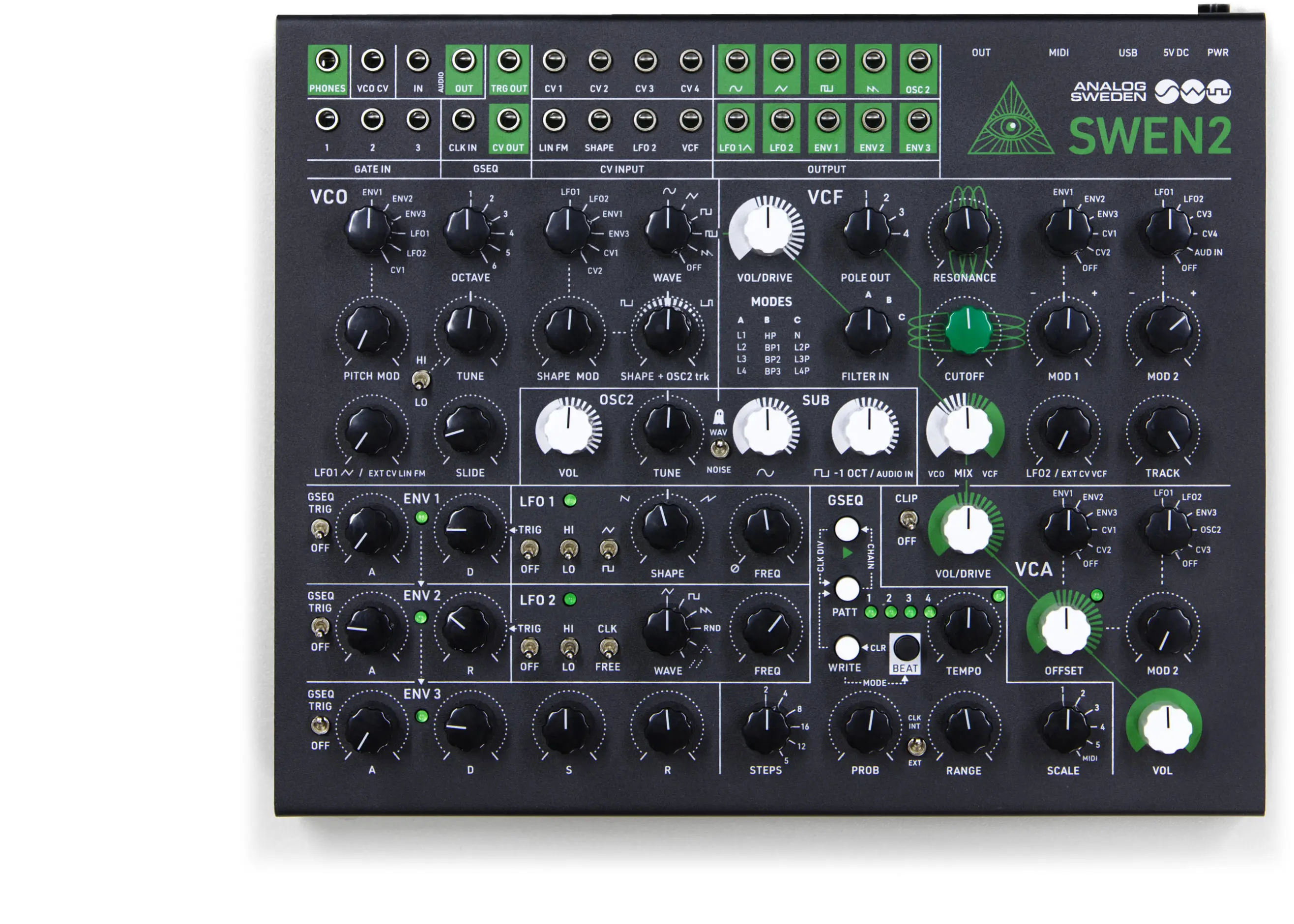The width and height of the screenshot is (1294, 924).
Task: Click the VCO CV input jack
Action: click(373, 61)
